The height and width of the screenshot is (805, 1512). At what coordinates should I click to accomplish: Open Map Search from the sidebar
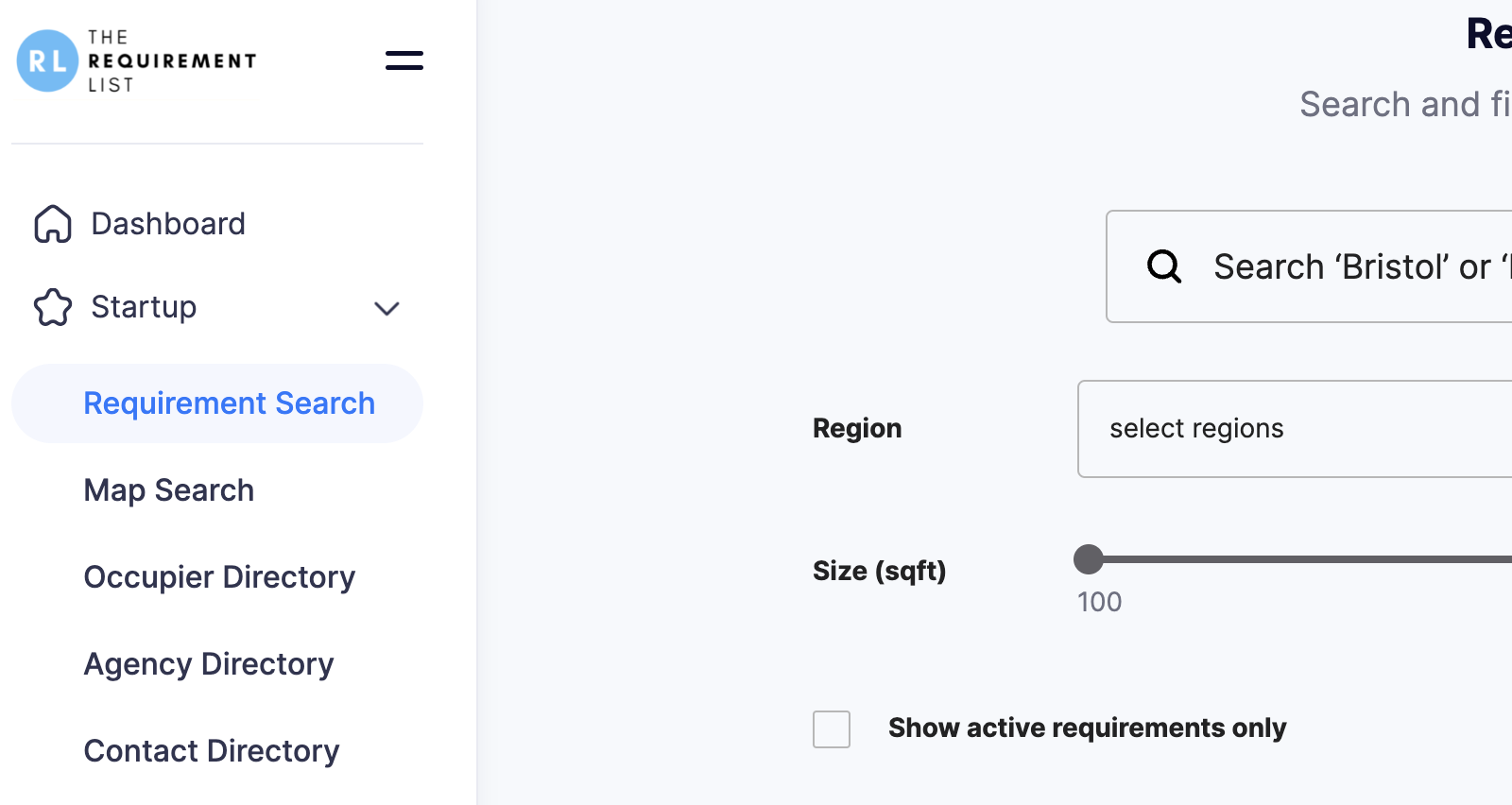[x=169, y=490]
